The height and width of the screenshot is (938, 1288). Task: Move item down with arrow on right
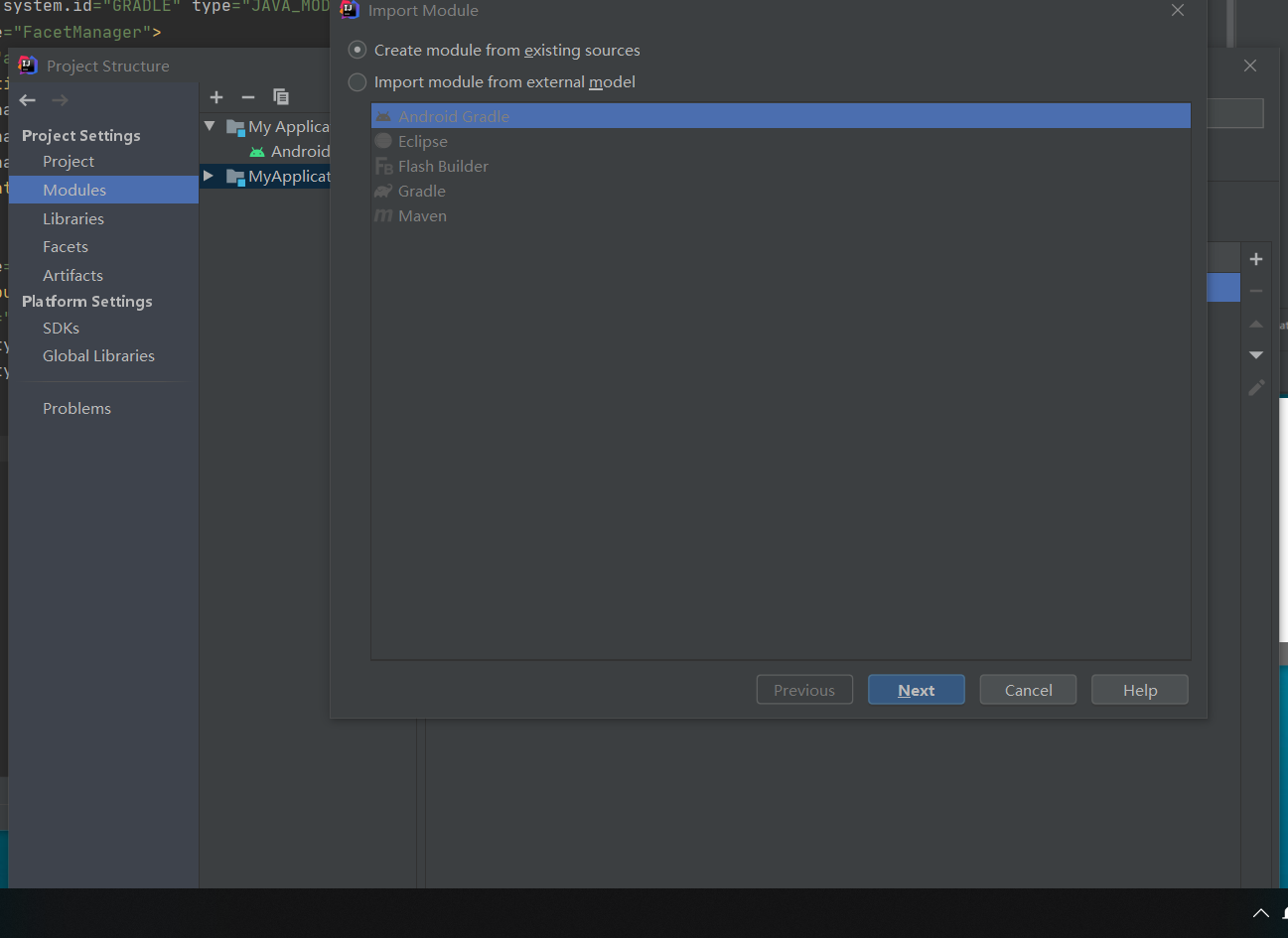tap(1256, 354)
